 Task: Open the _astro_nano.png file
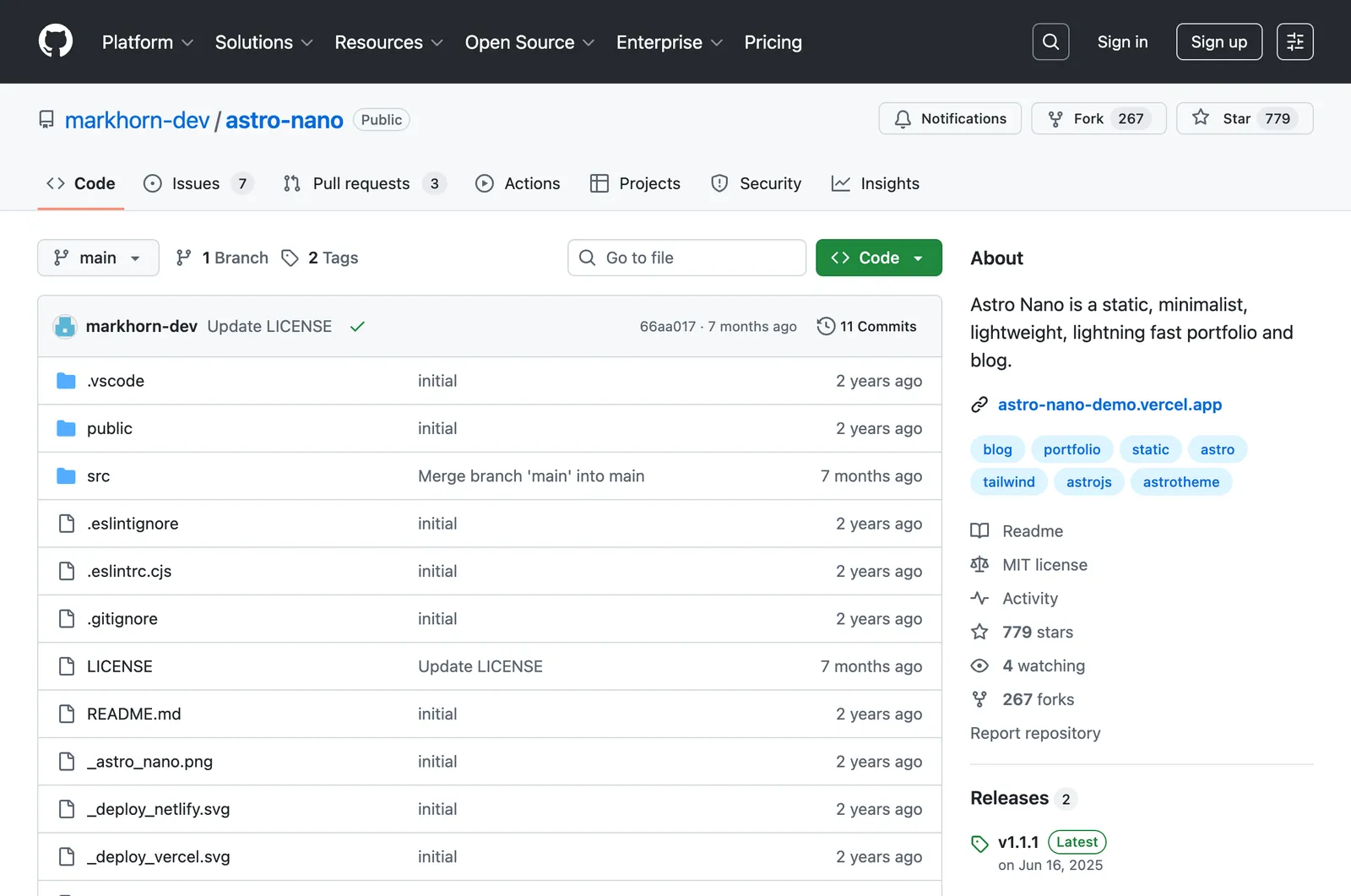pyautogui.click(x=149, y=762)
